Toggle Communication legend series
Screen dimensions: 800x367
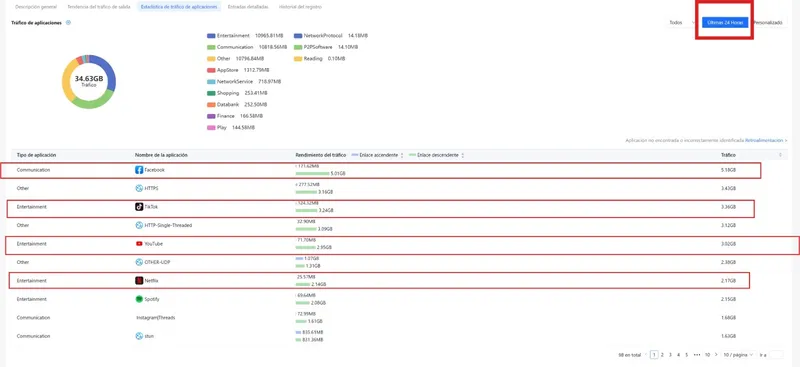click(x=247, y=47)
